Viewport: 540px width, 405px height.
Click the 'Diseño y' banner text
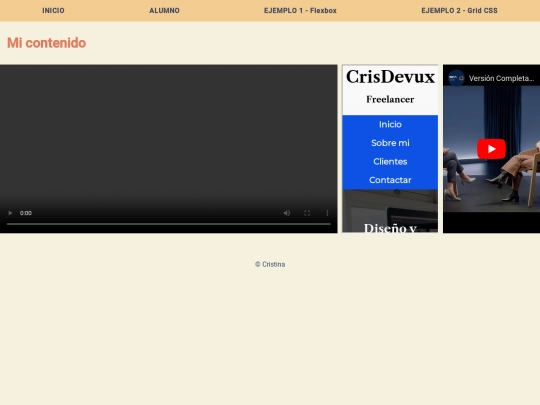pos(390,228)
